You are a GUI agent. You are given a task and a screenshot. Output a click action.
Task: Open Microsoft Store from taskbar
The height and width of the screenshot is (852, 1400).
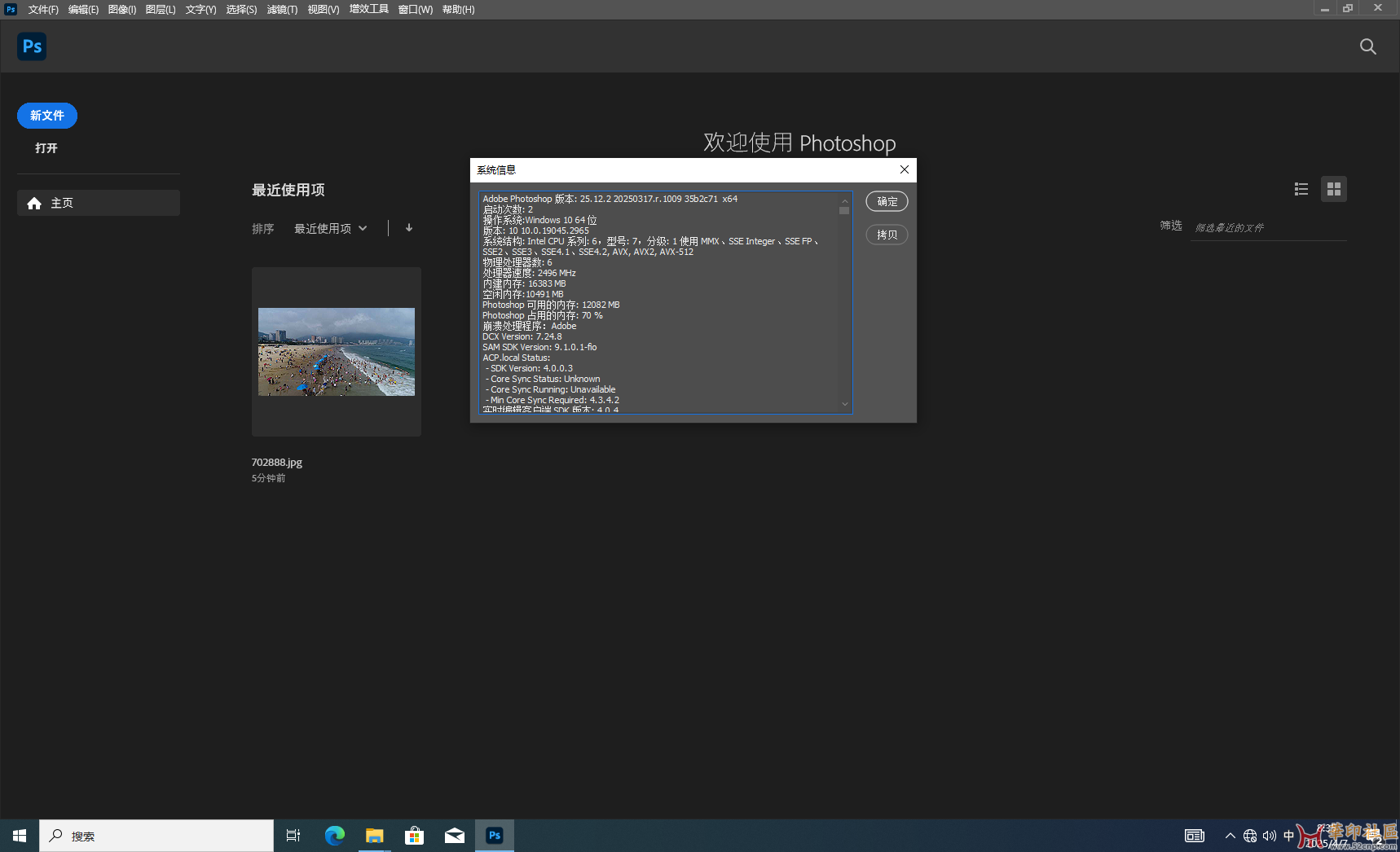[x=414, y=836]
